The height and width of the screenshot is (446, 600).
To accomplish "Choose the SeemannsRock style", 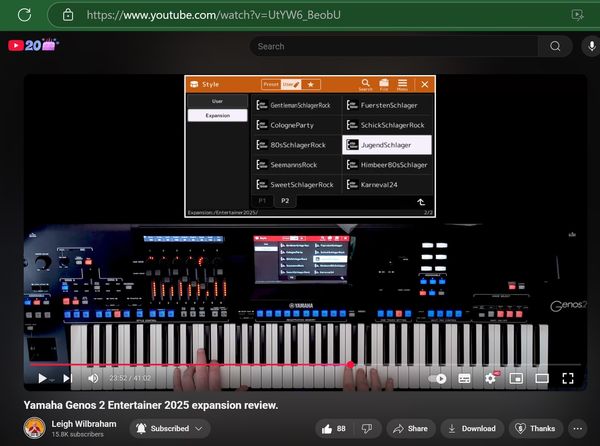I will 296,165.
